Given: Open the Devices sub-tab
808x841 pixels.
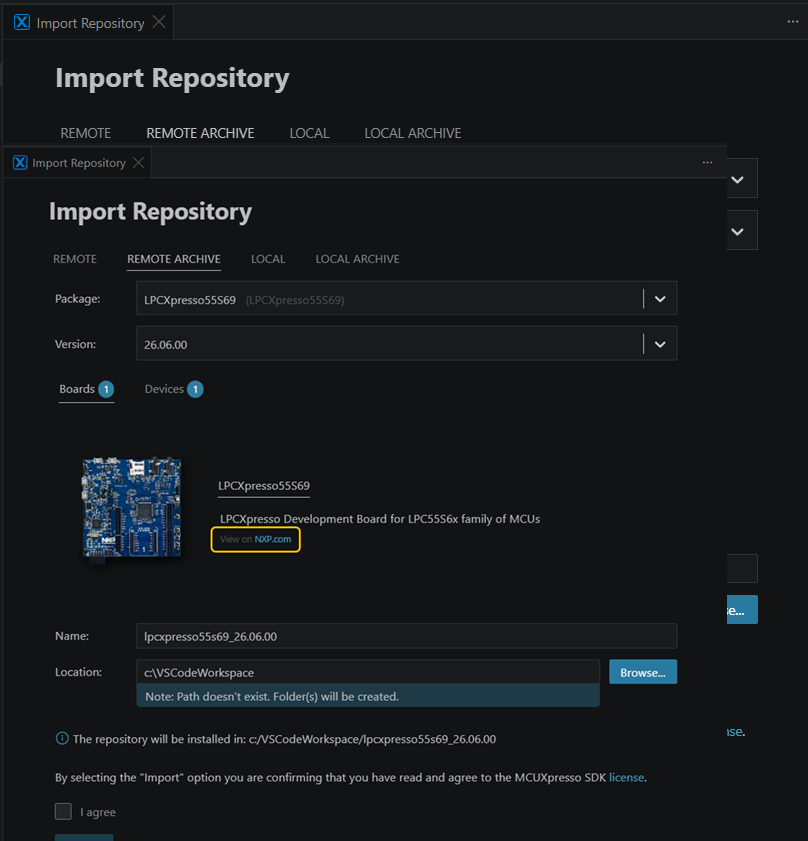Looking at the screenshot, I should [174, 389].
